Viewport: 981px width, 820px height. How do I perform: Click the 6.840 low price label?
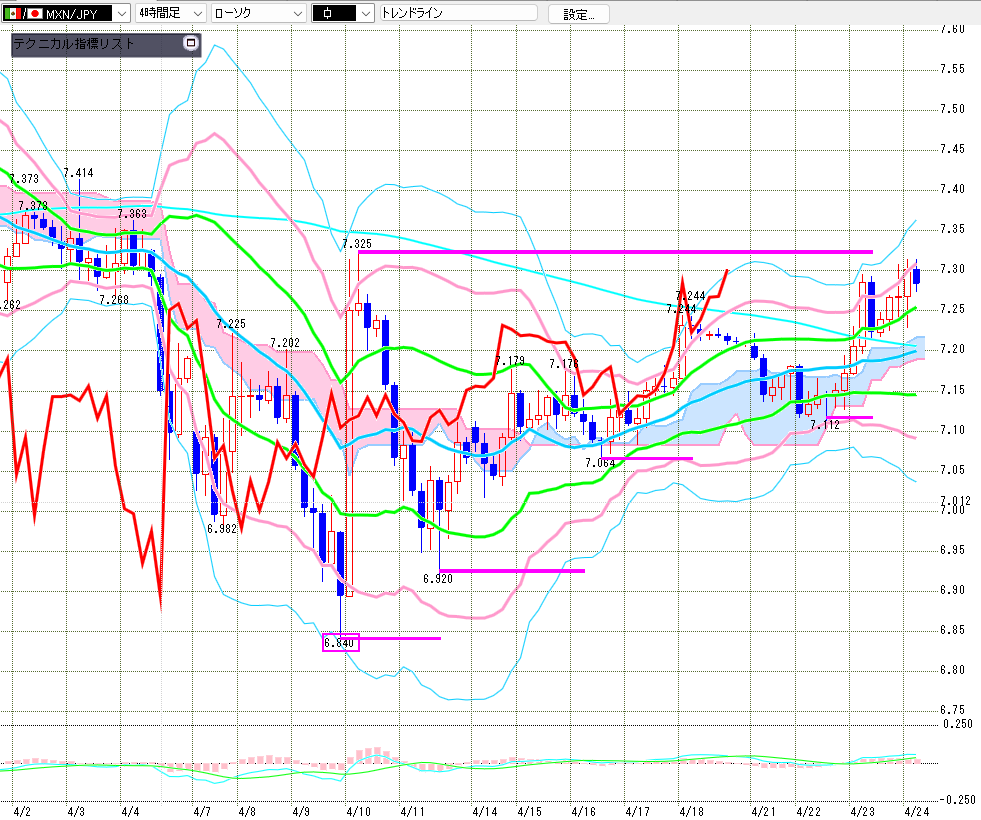tap(340, 643)
